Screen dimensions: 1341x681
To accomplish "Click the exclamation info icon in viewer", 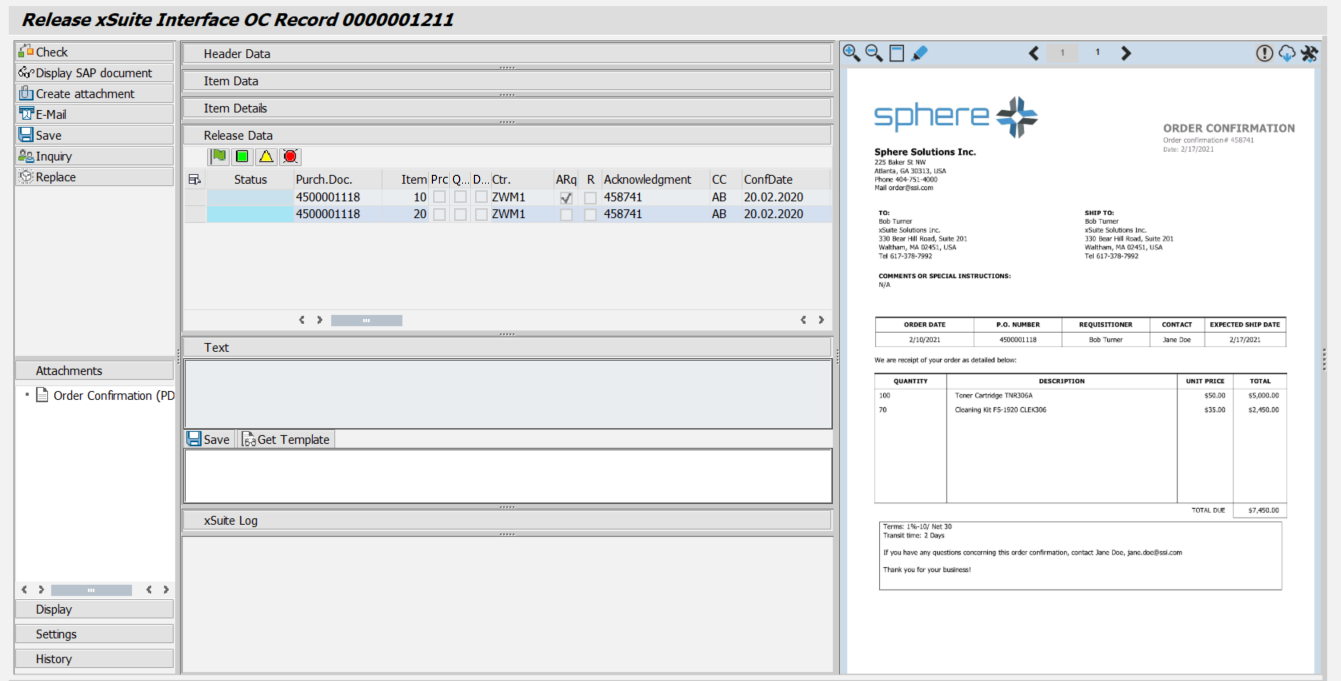I will coord(1265,53).
